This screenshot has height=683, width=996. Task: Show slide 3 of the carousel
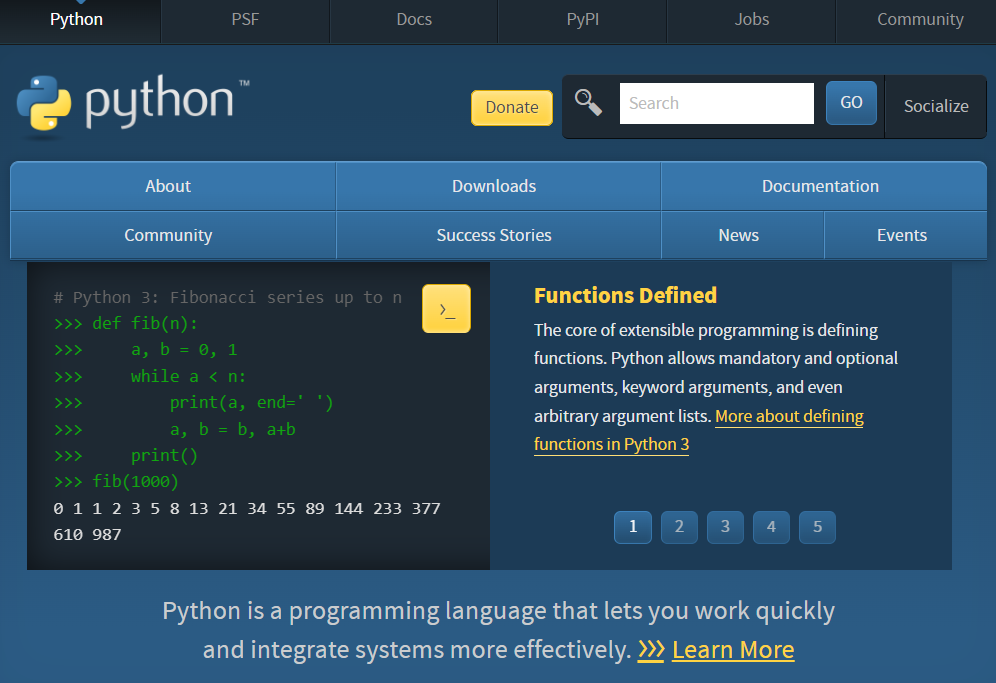(725, 527)
